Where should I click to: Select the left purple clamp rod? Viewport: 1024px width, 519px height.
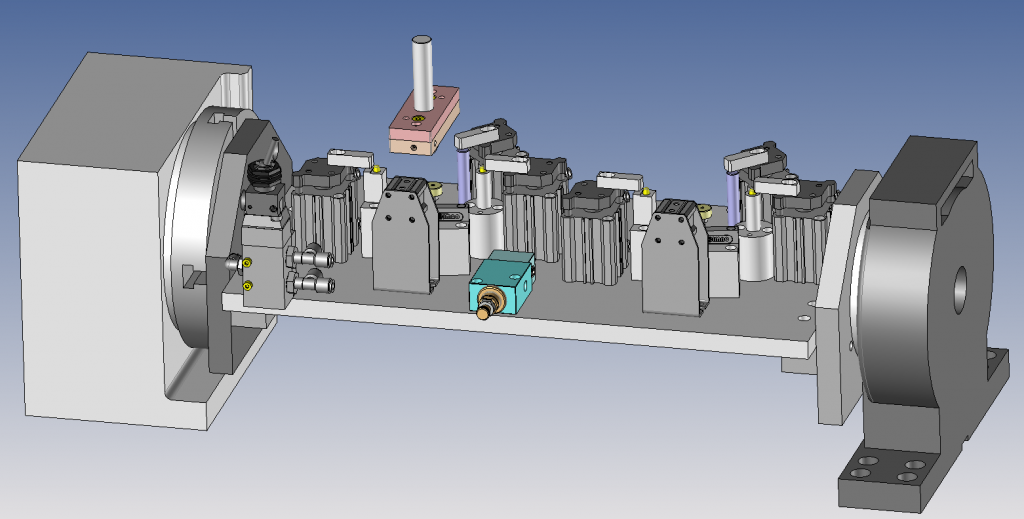[461, 178]
